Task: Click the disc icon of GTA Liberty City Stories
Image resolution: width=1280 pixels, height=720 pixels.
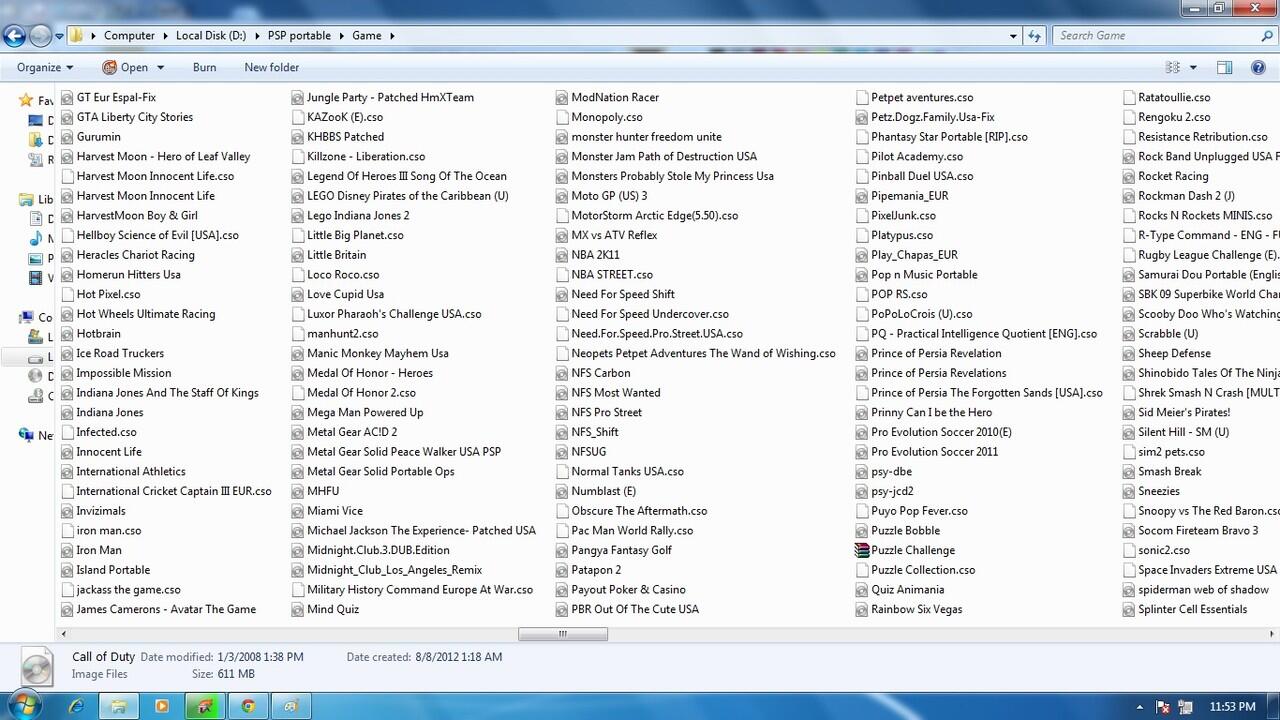Action: (68, 117)
